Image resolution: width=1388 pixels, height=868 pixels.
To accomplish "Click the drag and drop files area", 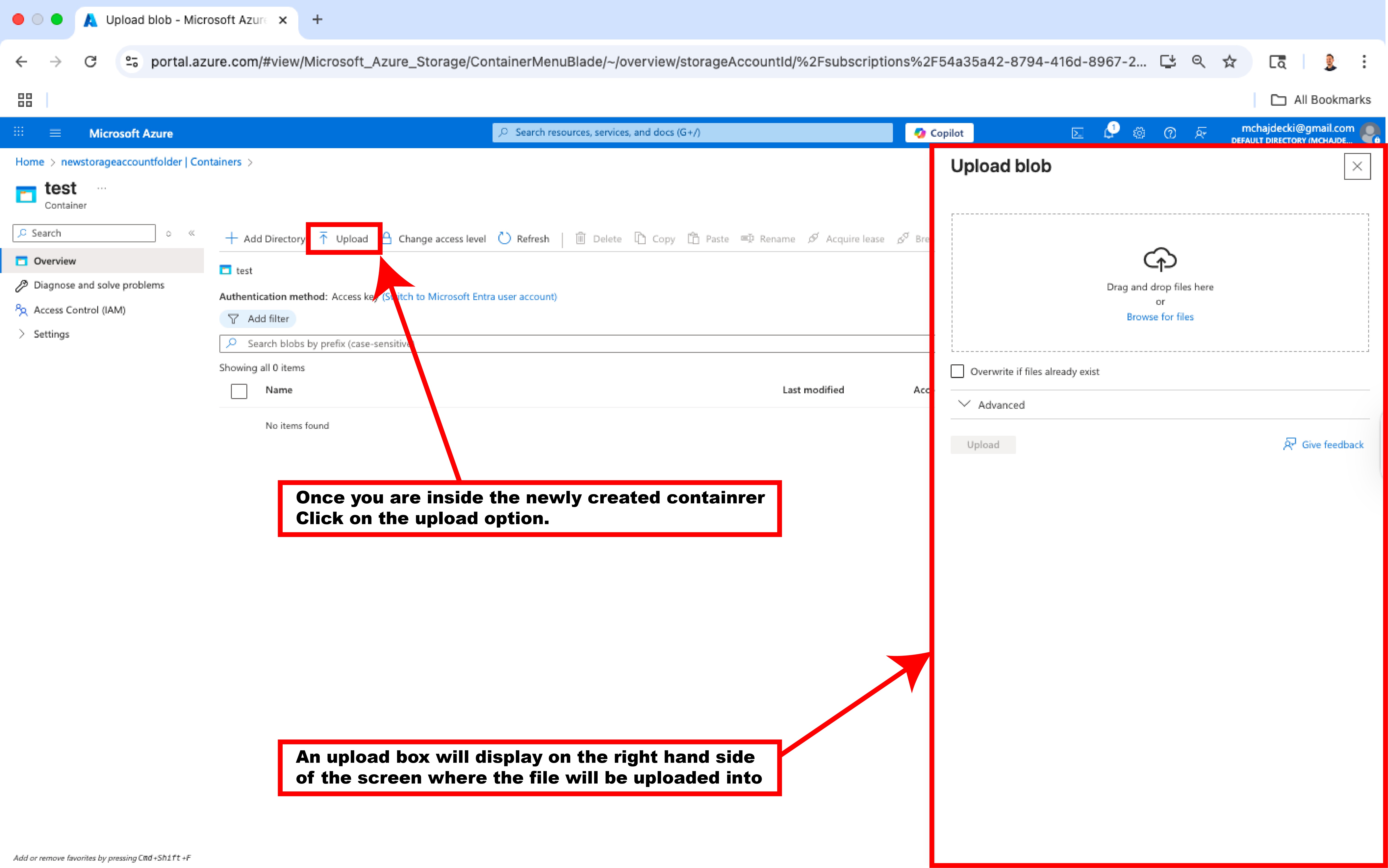I will (1160, 282).
